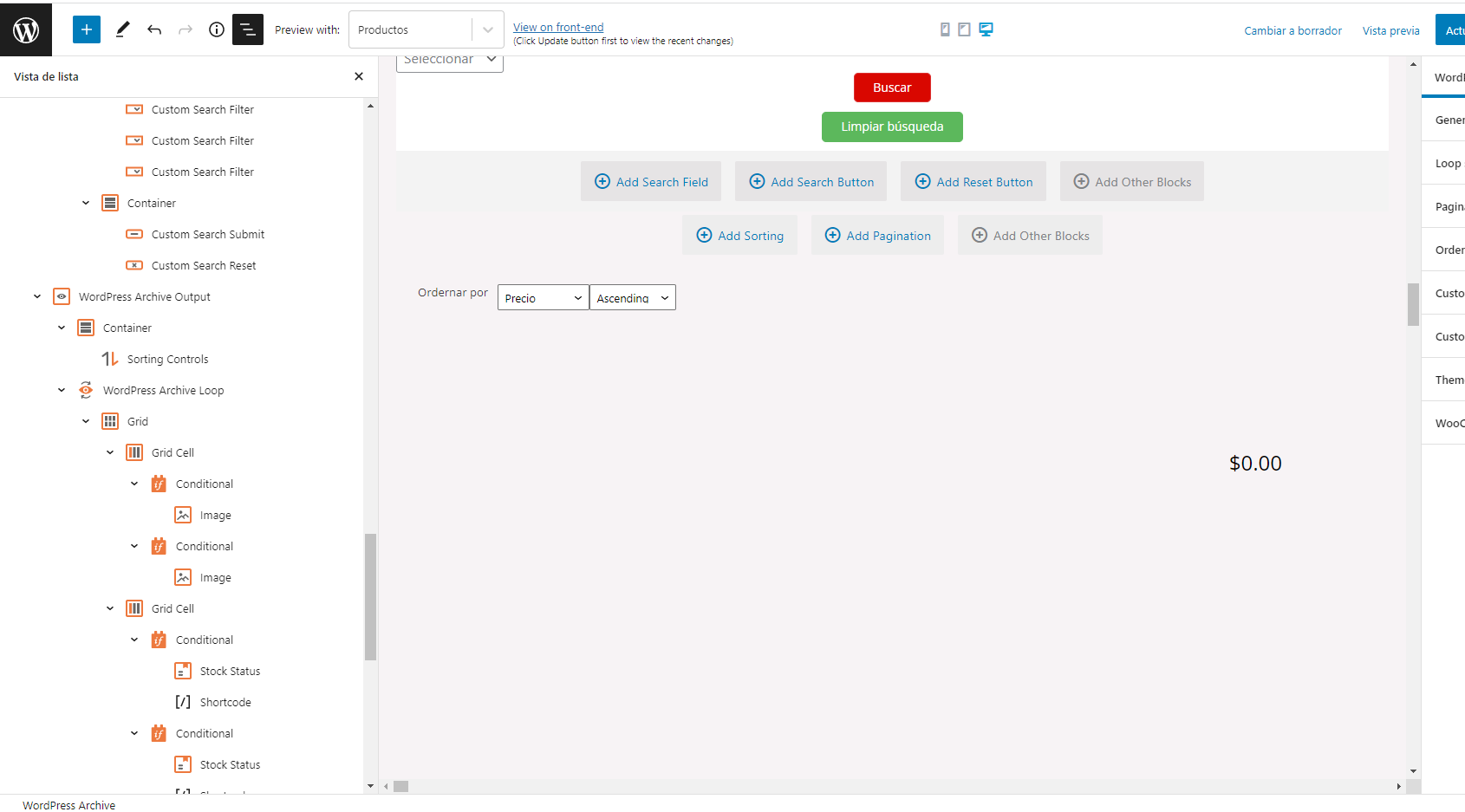Click Add Other Blocks beside Add Pagination

tap(1030, 235)
